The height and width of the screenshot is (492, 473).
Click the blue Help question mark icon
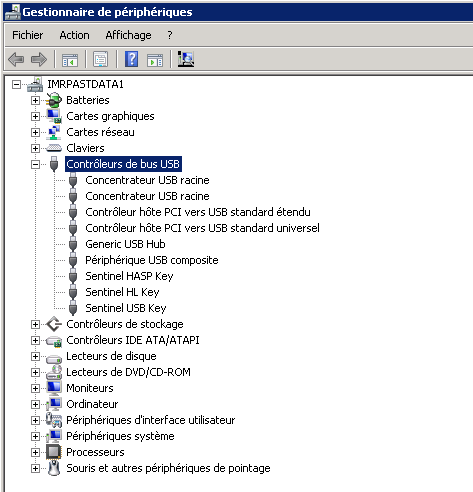(132, 59)
